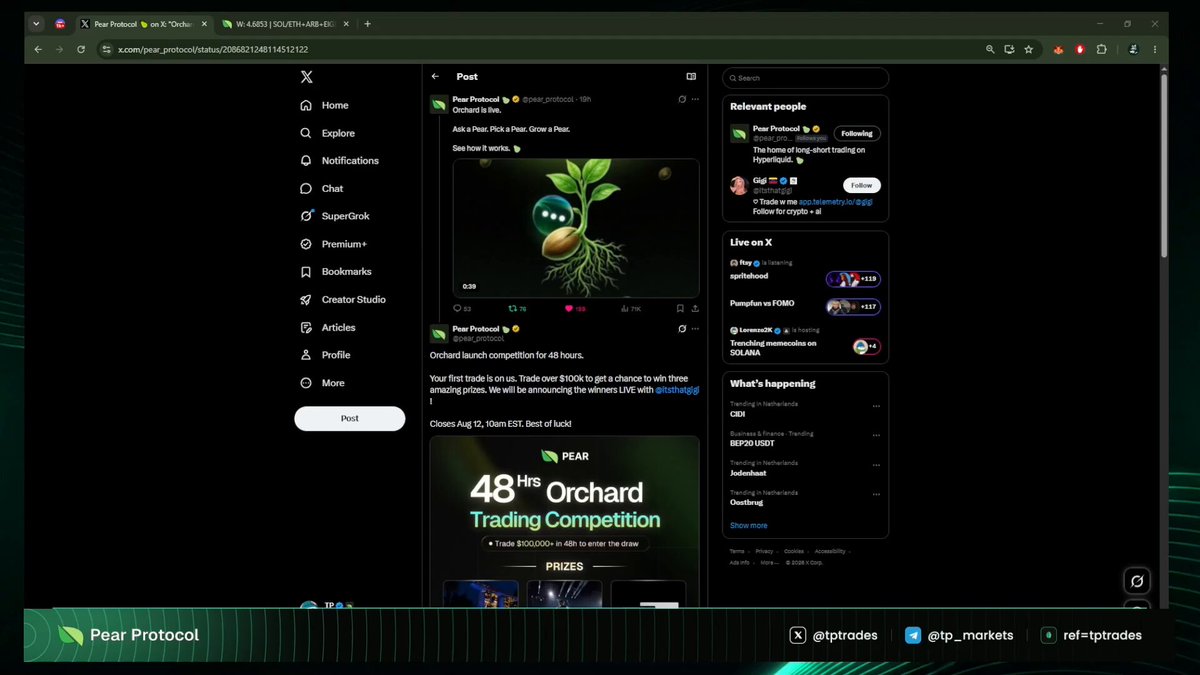Follow Gigi in Relevant people

point(862,185)
